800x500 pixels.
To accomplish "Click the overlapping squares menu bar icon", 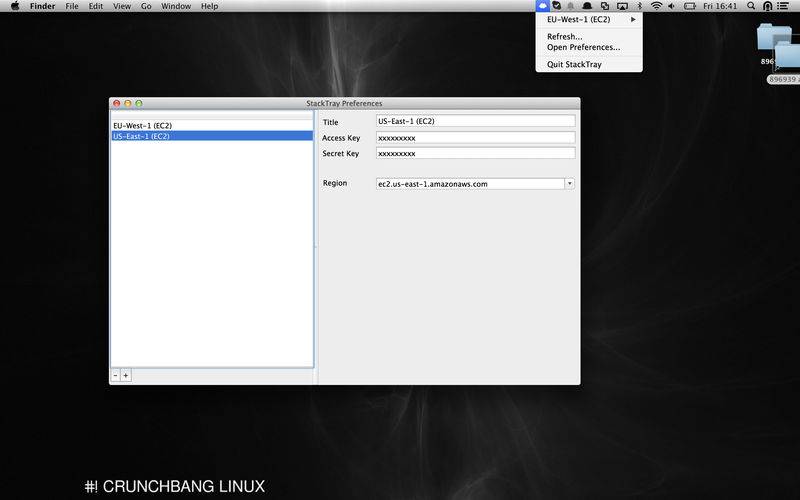I will [x=605, y=6].
